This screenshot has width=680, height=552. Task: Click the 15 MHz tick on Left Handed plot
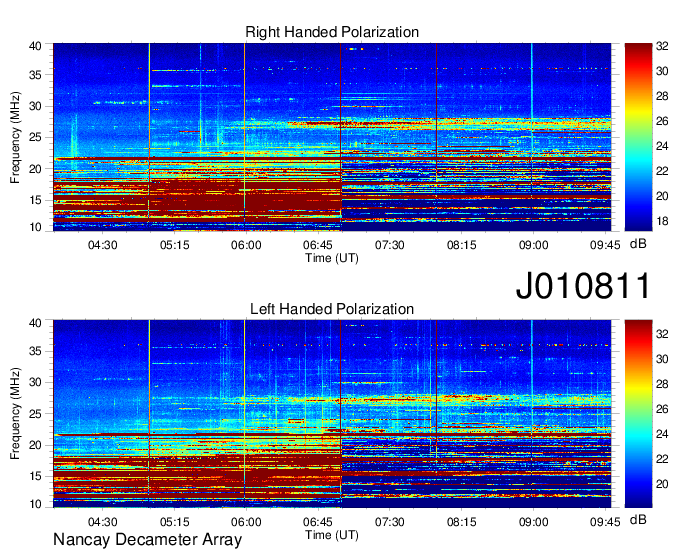[35, 477]
